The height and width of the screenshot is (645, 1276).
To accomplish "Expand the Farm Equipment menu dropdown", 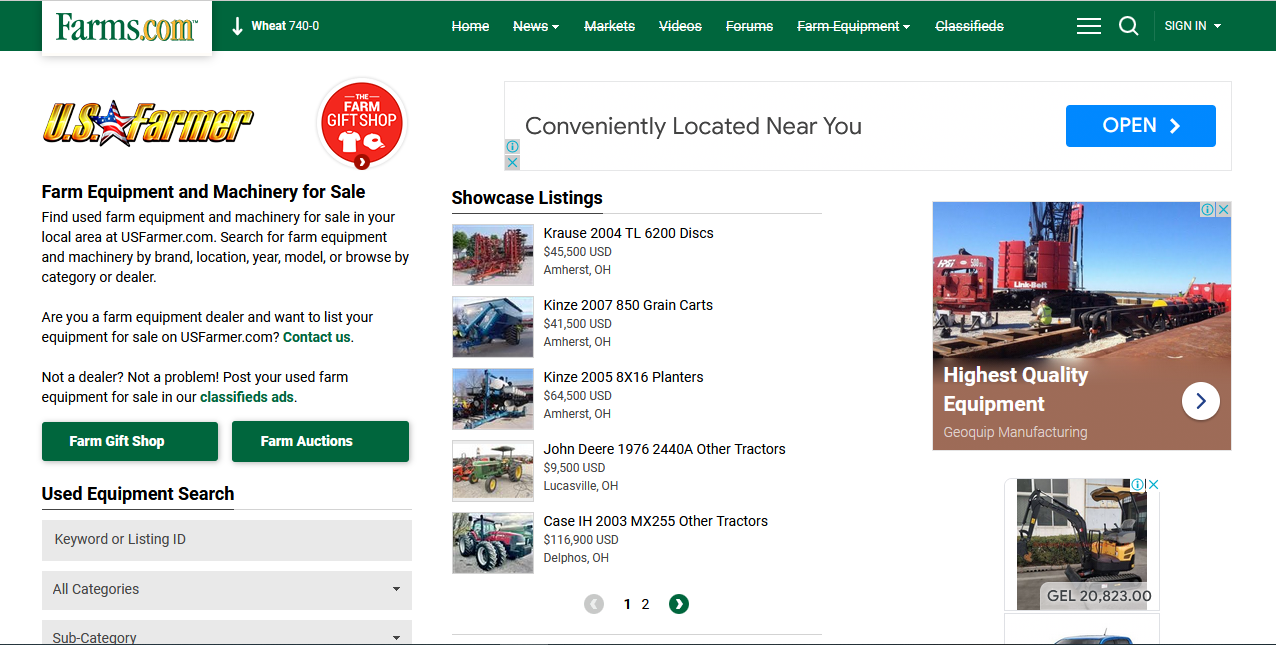I will click(853, 26).
